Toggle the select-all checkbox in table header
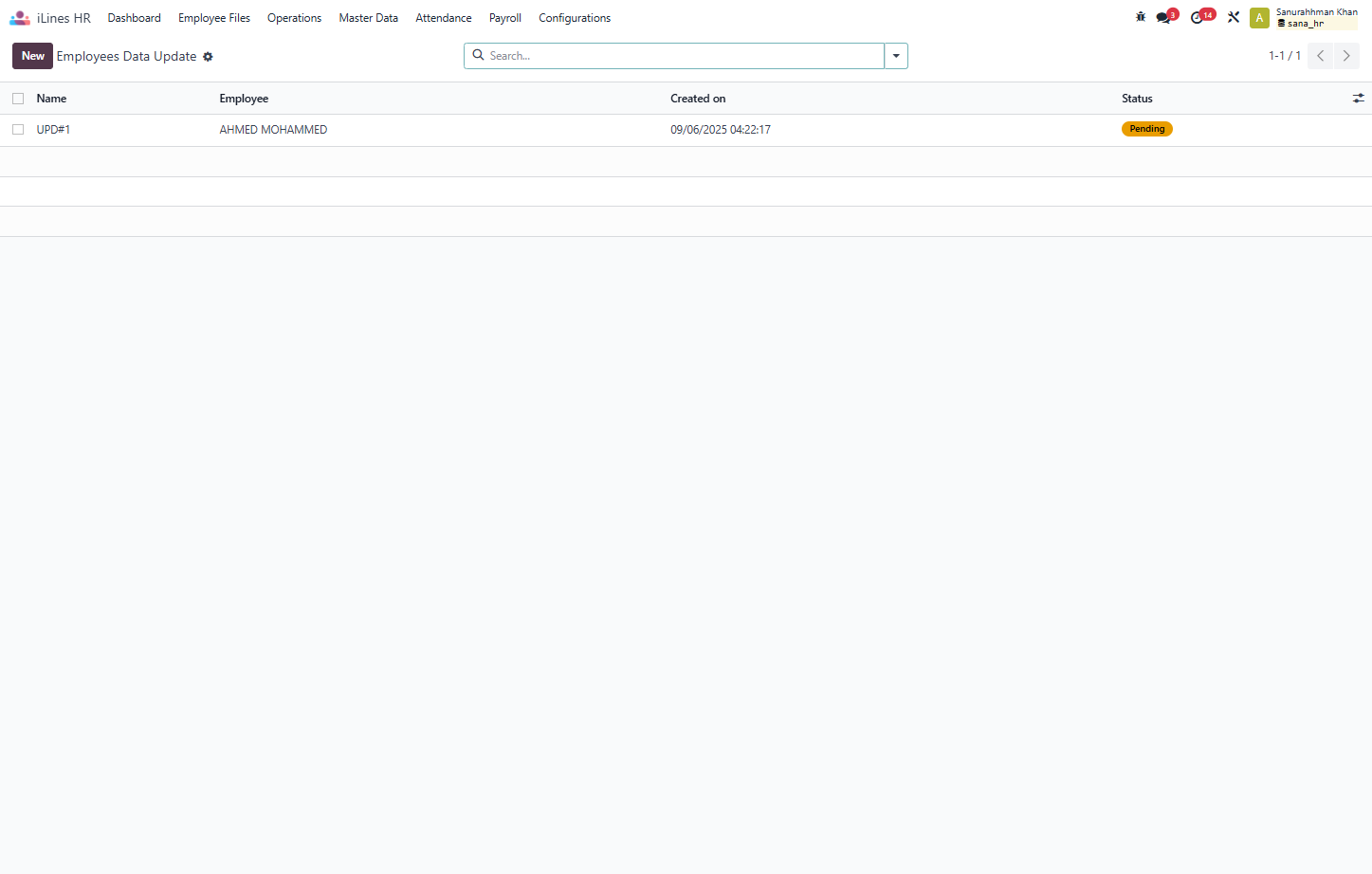The height and width of the screenshot is (874, 1372). click(18, 99)
